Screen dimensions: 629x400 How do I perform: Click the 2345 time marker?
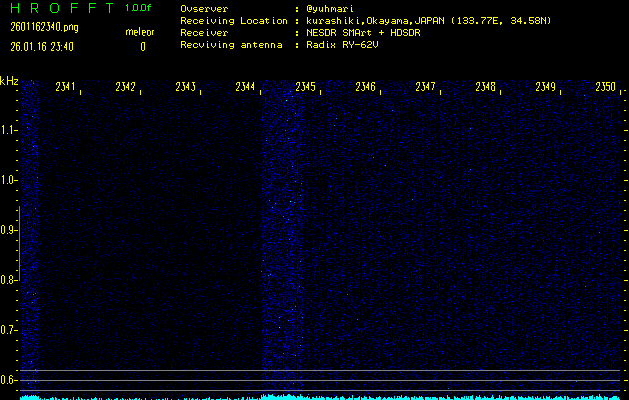tap(306, 87)
